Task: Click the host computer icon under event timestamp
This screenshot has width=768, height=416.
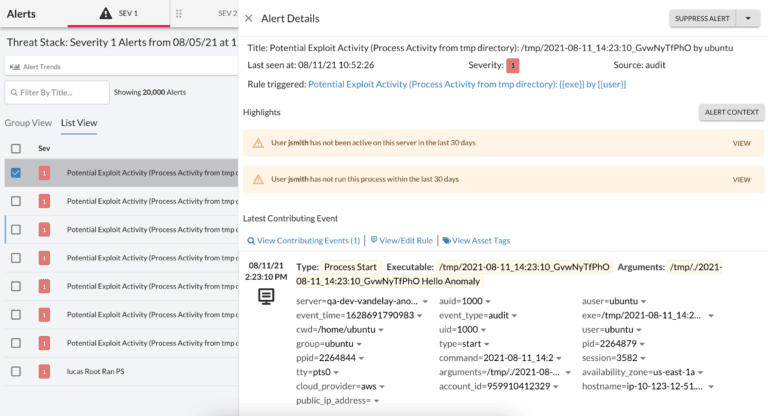Action: point(267,297)
